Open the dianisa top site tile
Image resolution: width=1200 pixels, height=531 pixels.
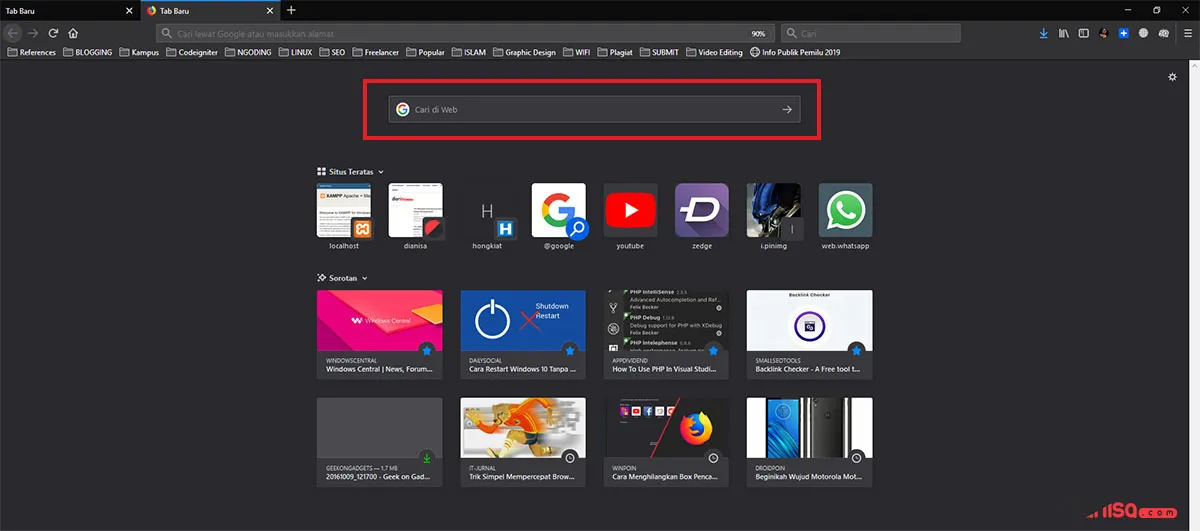(x=416, y=216)
